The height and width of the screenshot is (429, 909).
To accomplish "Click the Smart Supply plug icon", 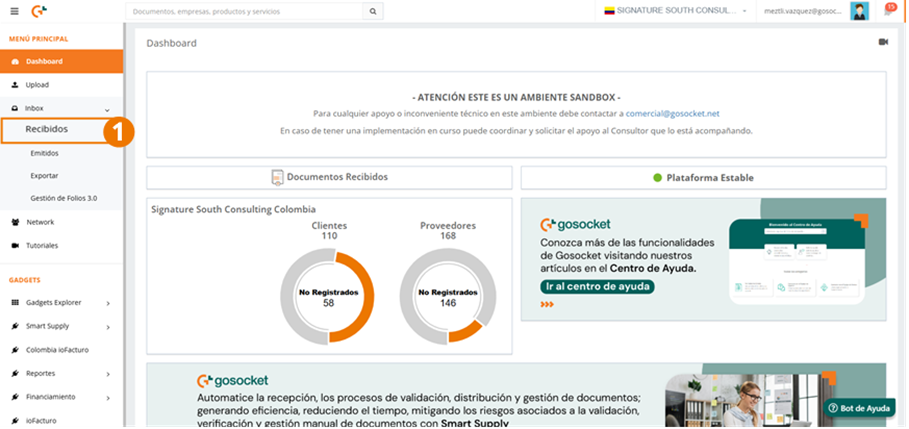I will (x=15, y=326).
